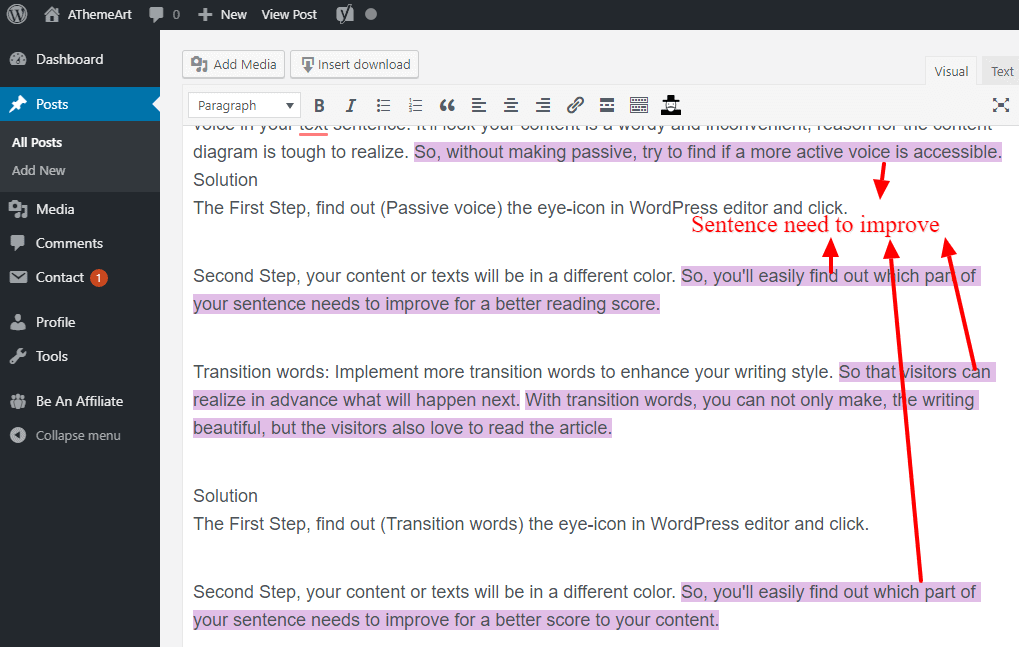Image resolution: width=1019 pixels, height=647 pixels.
Task: Select Add New post submenu
Action: click(x=38, y=170)
